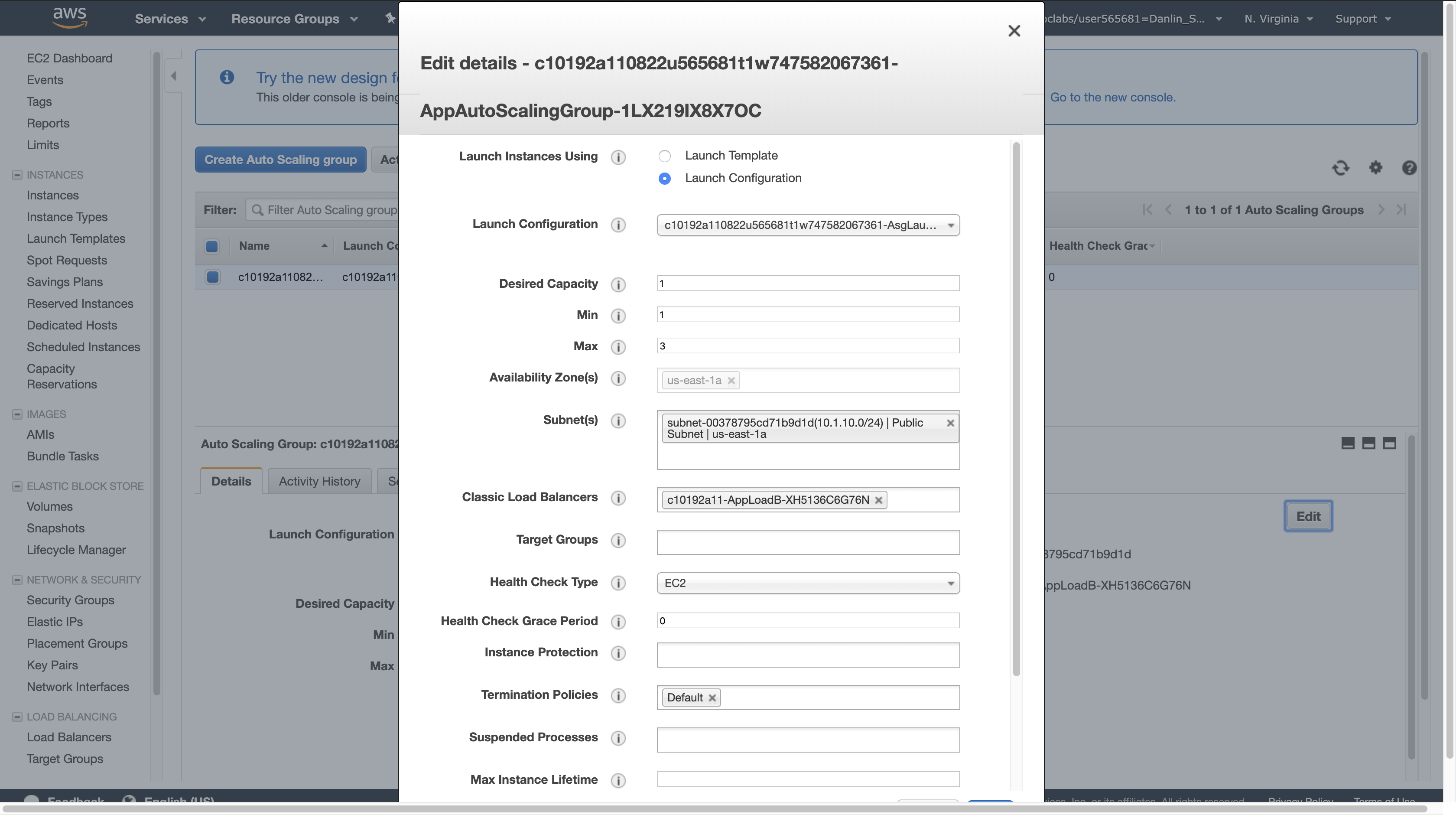Select the Launch Template radio button
Image resolution: width=1456 pixels, height=815 pixels.
point(665,156)
